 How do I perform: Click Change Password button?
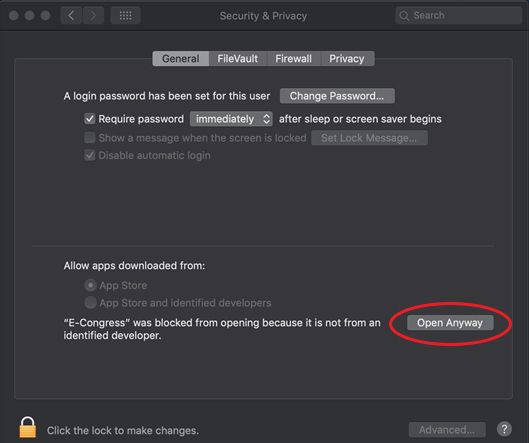pos(337,96)
